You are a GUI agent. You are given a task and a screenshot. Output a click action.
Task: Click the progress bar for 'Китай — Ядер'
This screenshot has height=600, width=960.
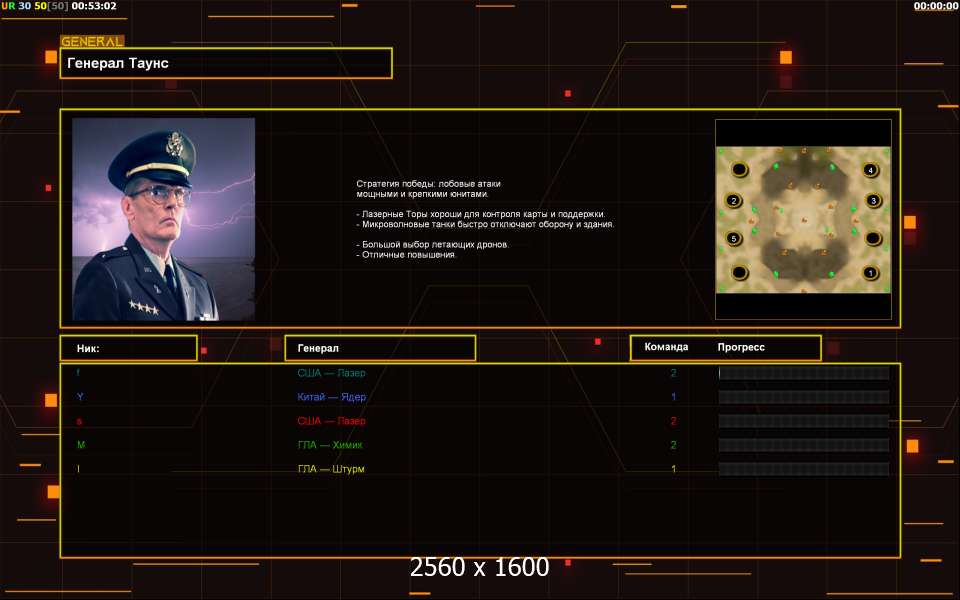(804, 397)
